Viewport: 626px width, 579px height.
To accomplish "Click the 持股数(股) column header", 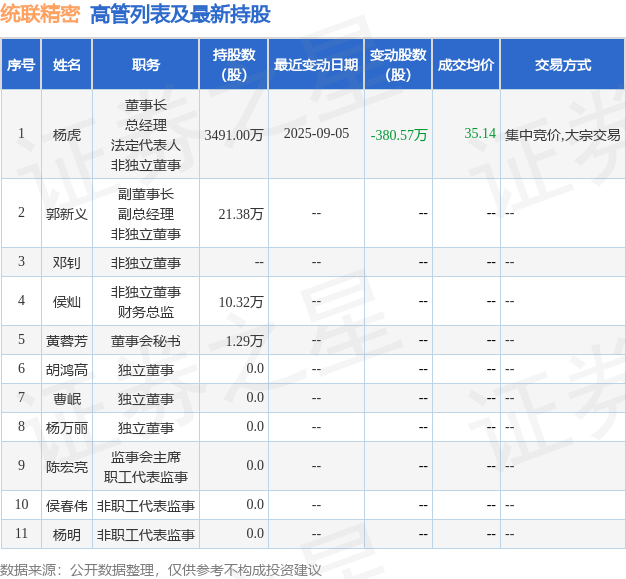I will tap(234, 64).
